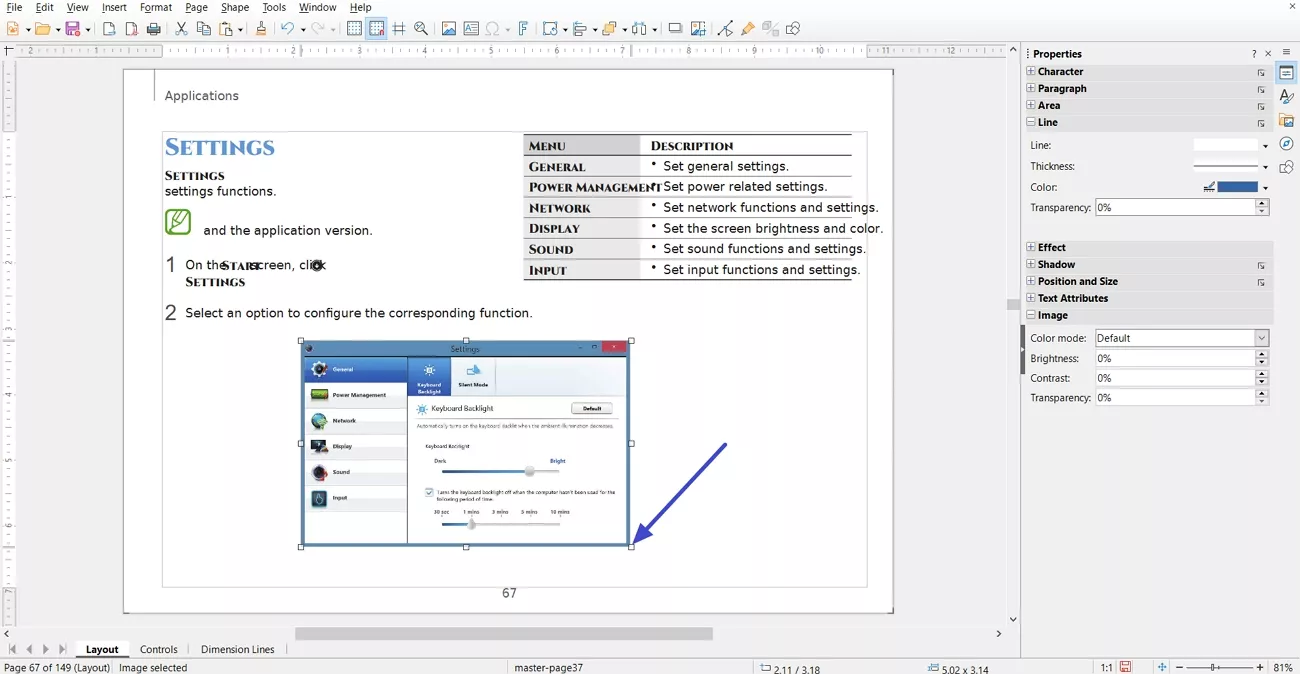The image size is (1300, 674).
Task: Click the Crop Image icon
Action: [698, 29]
